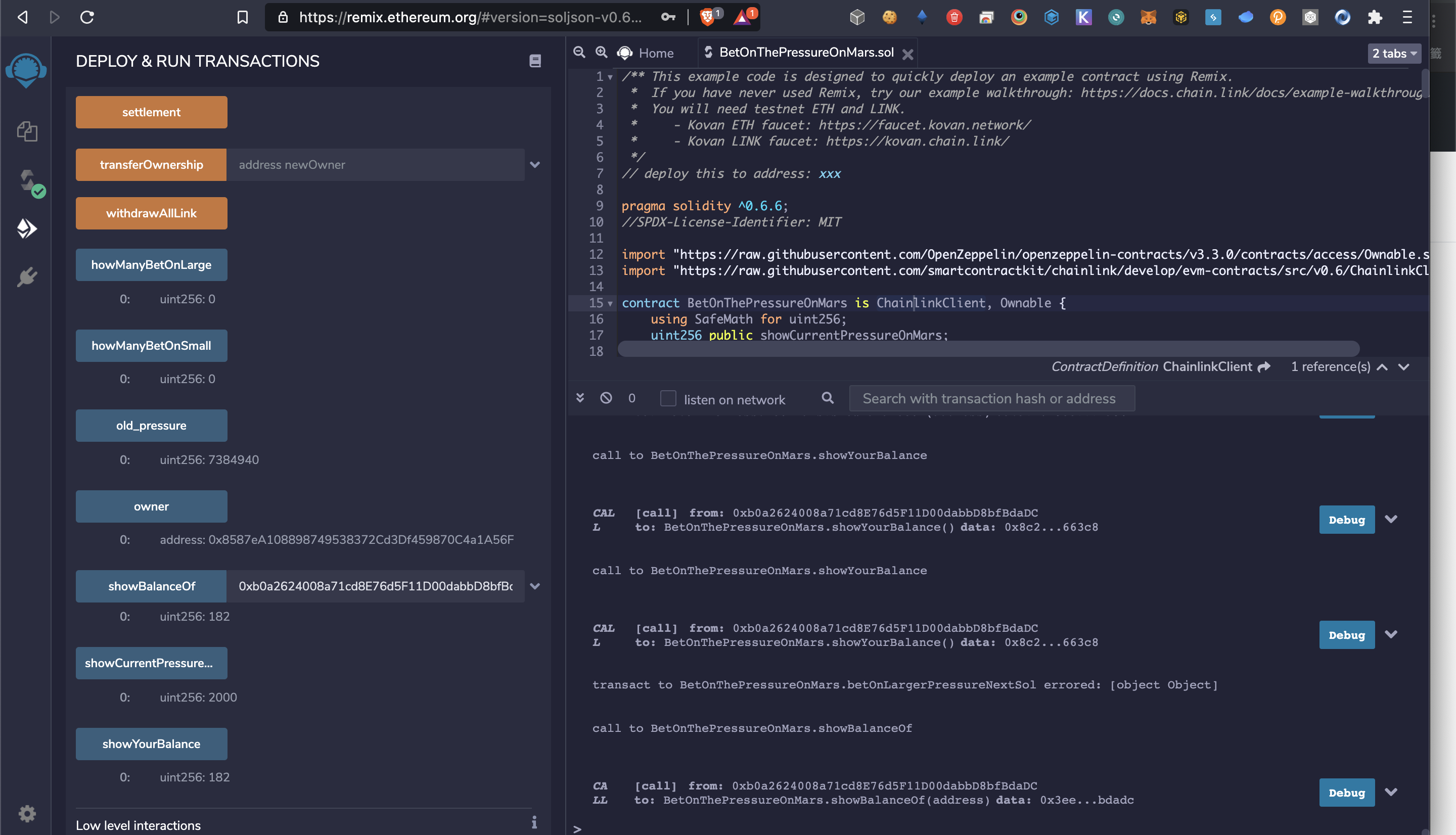Clear the terminal console icon

point(606,398)
